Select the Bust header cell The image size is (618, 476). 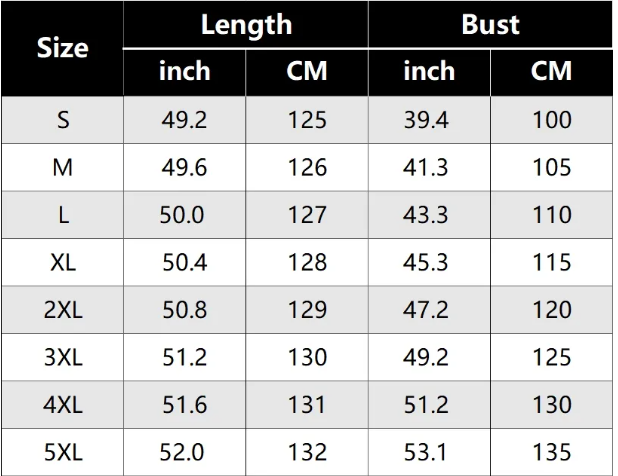click(490, 24)
